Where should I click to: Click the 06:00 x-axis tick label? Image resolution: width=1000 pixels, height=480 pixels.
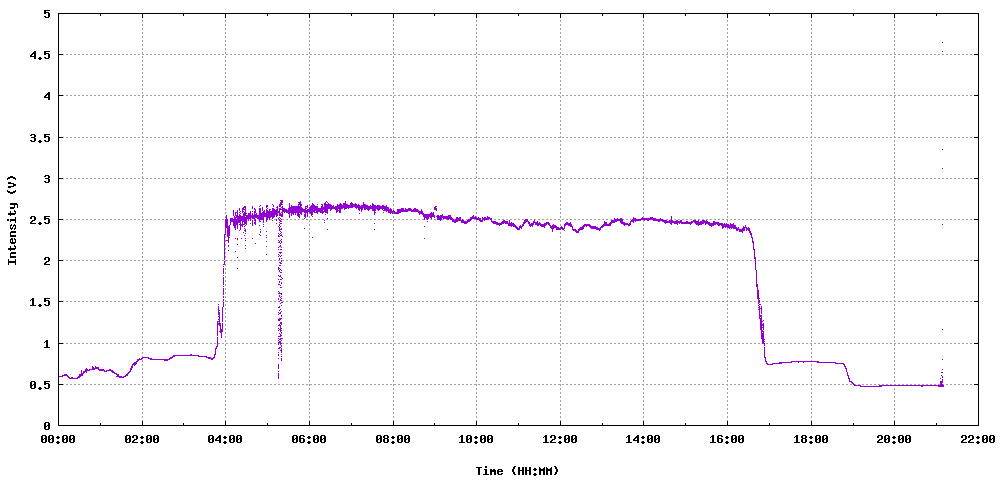pos(309,439)
